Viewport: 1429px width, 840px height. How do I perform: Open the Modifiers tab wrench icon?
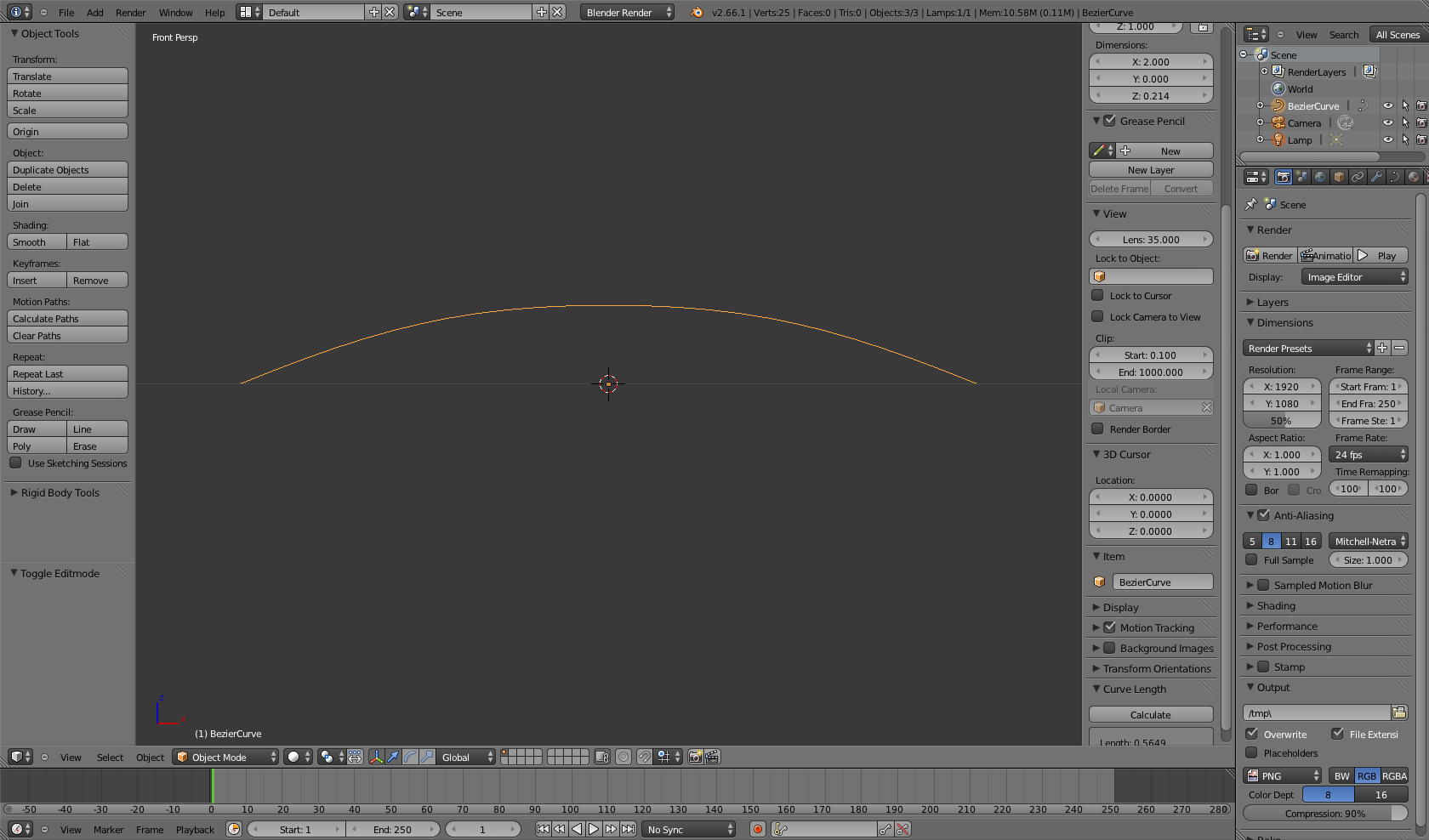pos(1376,177)
